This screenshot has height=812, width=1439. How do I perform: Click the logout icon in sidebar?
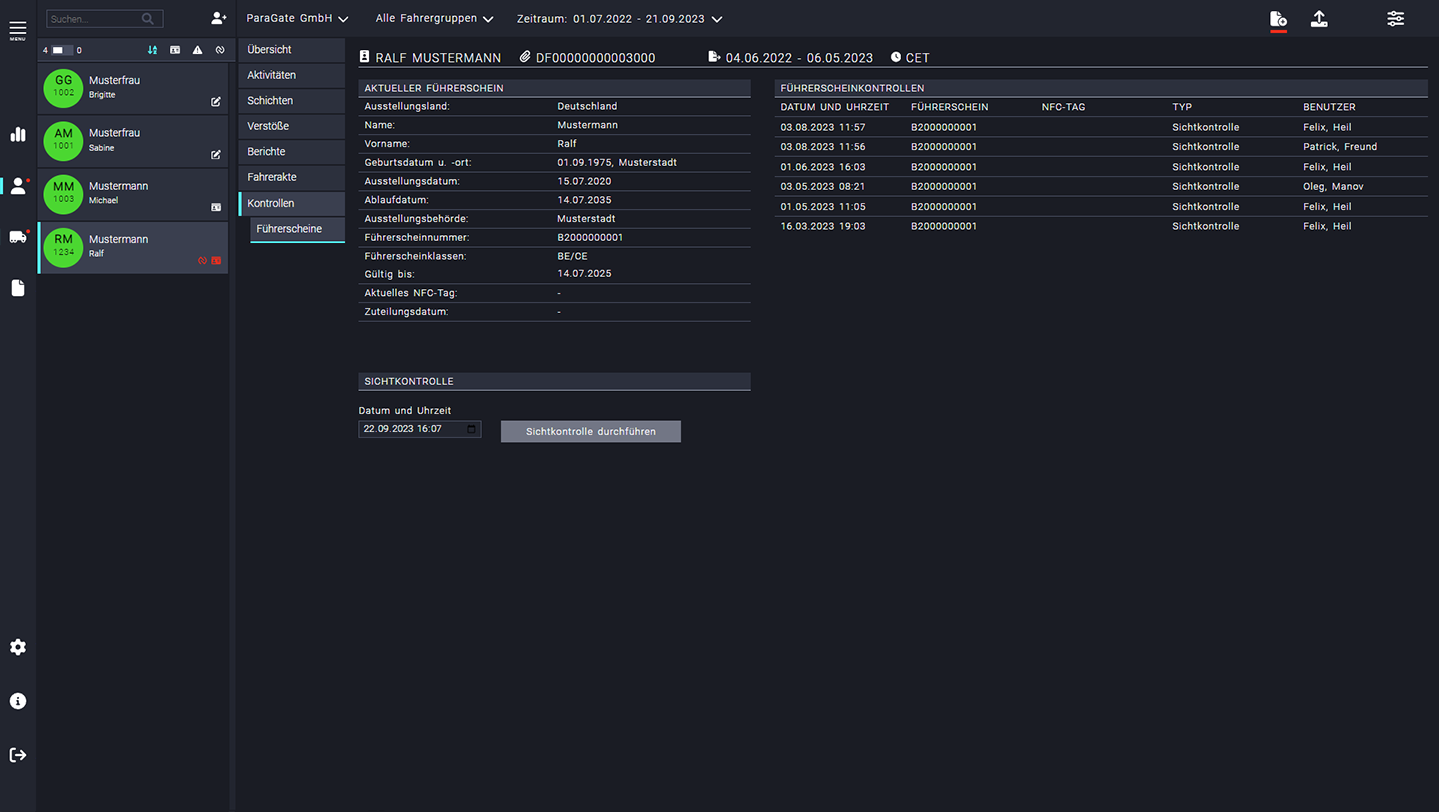pyautogui.click(x=18, y=755)
